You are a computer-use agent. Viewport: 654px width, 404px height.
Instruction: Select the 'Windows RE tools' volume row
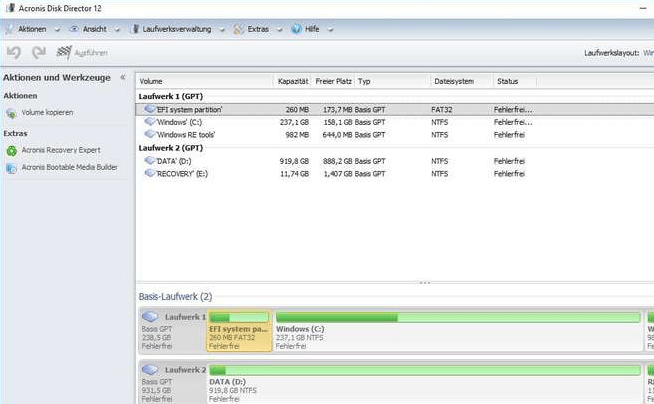[395, 135]
